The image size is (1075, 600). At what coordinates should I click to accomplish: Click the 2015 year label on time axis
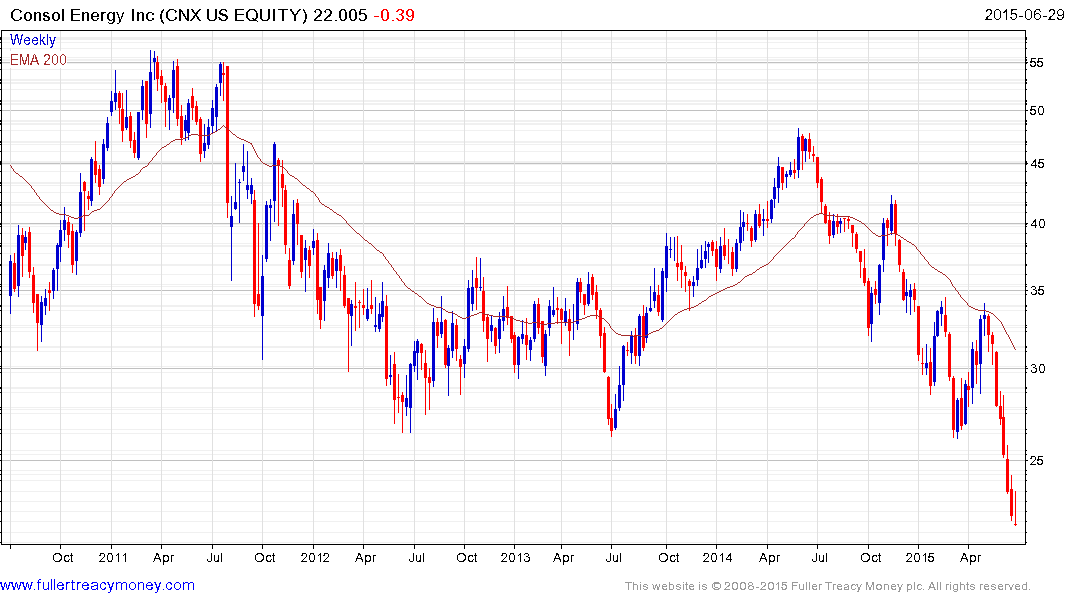pos(919,557)
